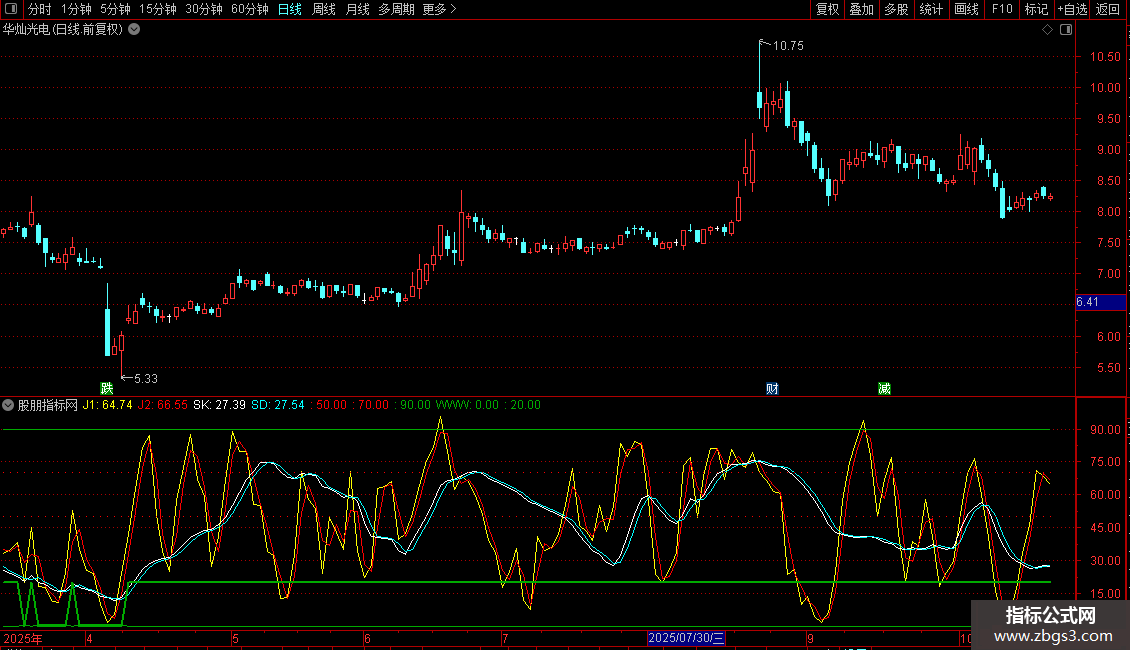Viewport: 1130px width, 650px height.
Task: Toggle the side panel window icon
Action: 1066,30
